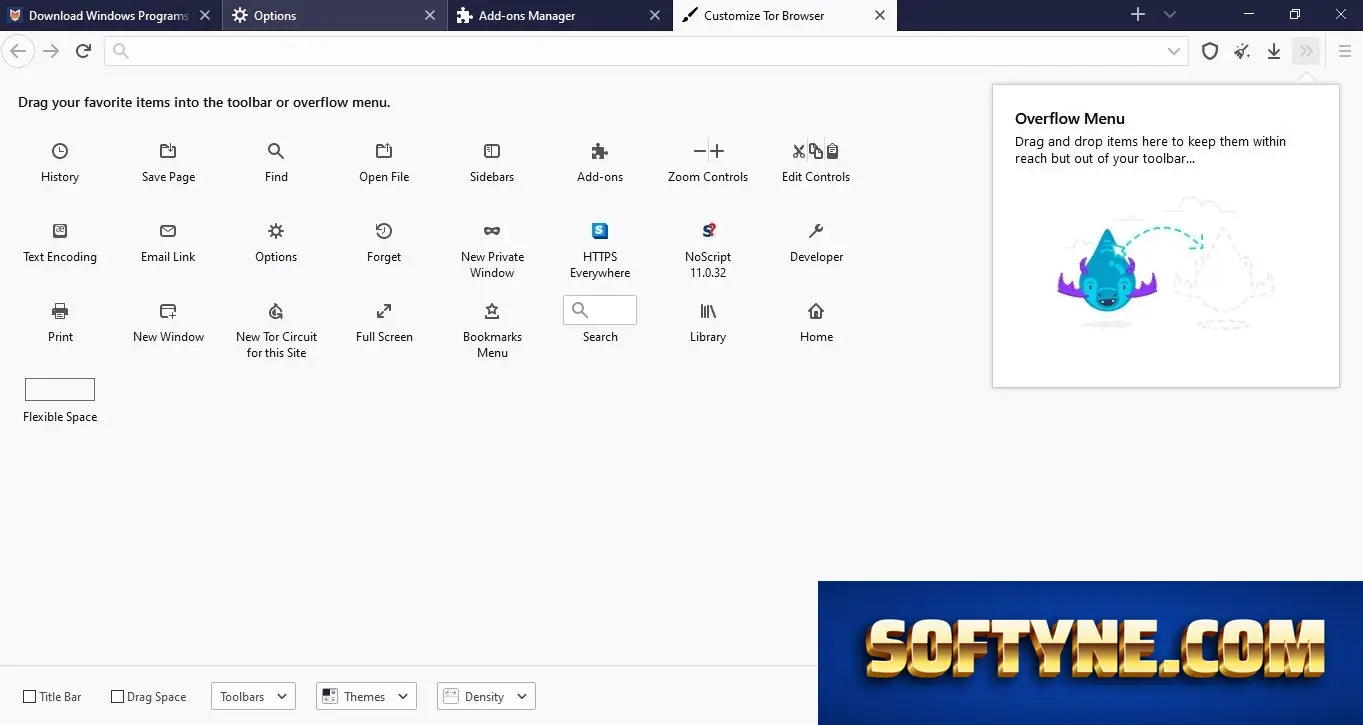Click the overflow menu chevron button
This screenshot has height=725, width=1363.
[x=1306, y=51]
